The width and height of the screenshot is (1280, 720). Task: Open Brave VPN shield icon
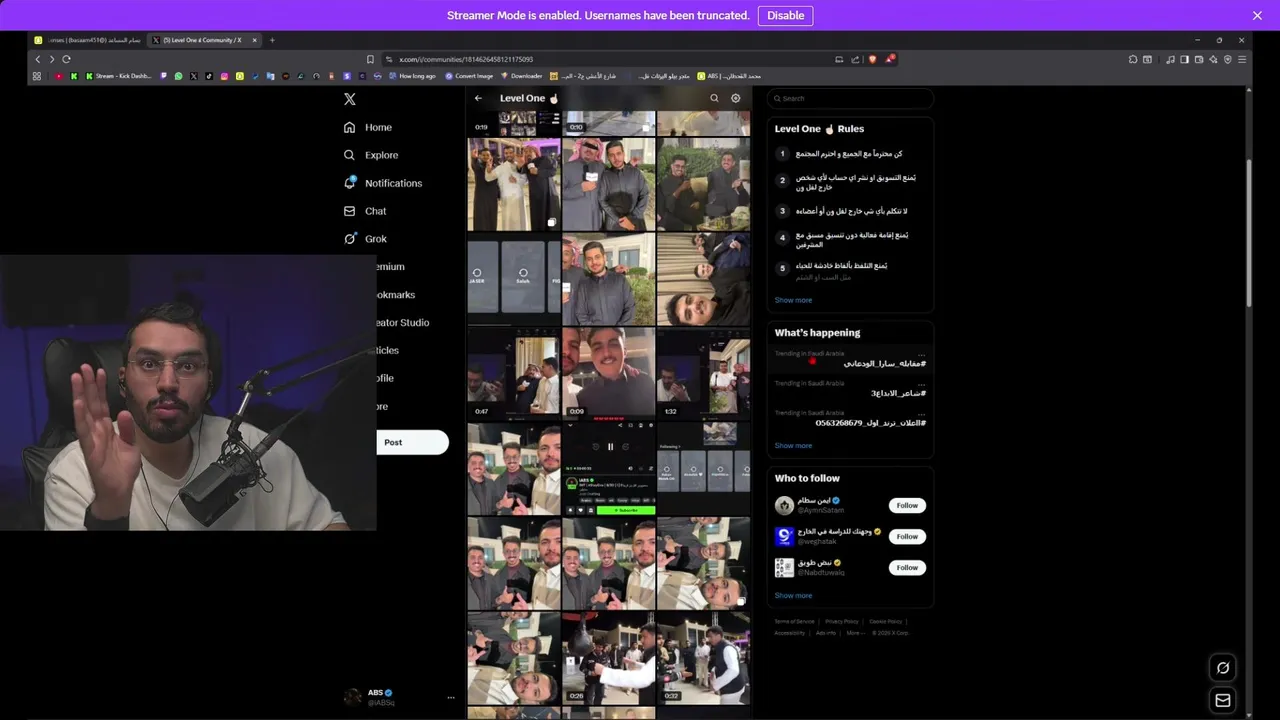click(1228, 59)
